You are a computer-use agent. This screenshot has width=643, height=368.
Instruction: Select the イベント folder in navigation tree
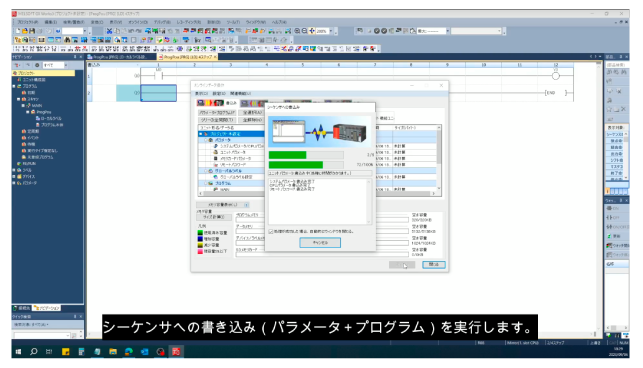(31, 138)
